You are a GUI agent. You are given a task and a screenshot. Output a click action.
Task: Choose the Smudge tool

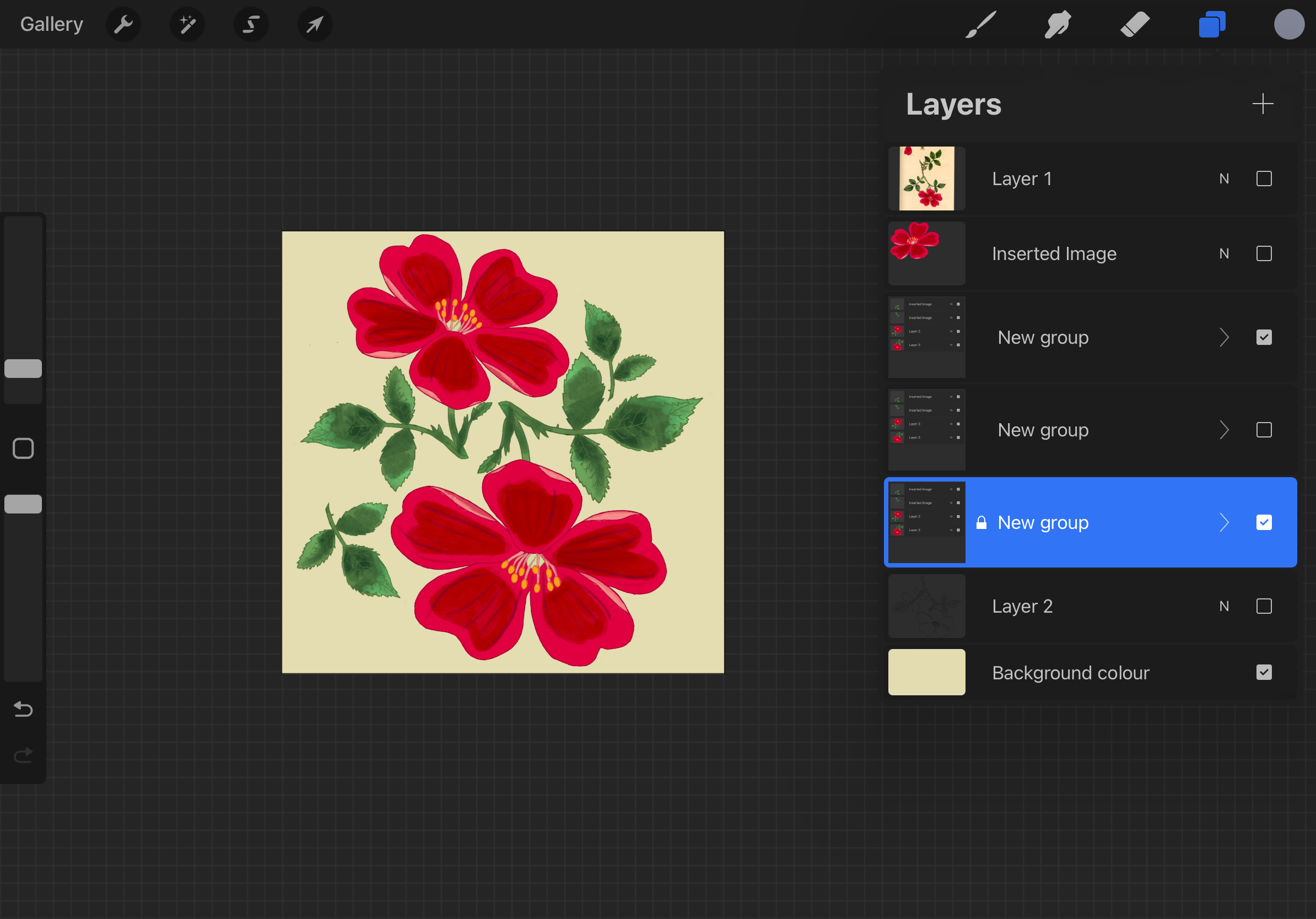point(1058,25)
